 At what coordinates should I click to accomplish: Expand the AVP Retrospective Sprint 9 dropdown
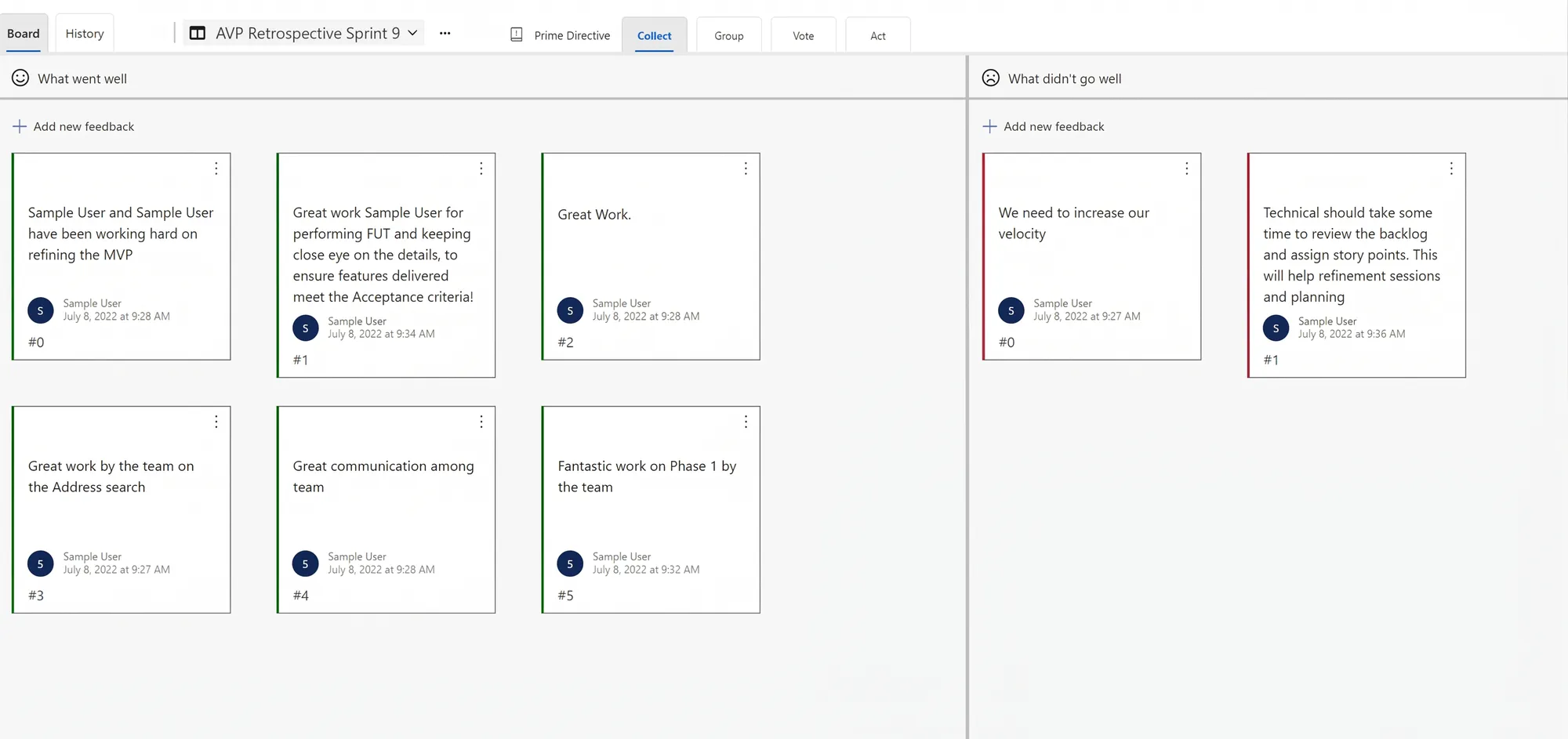[x=412, y=33]
